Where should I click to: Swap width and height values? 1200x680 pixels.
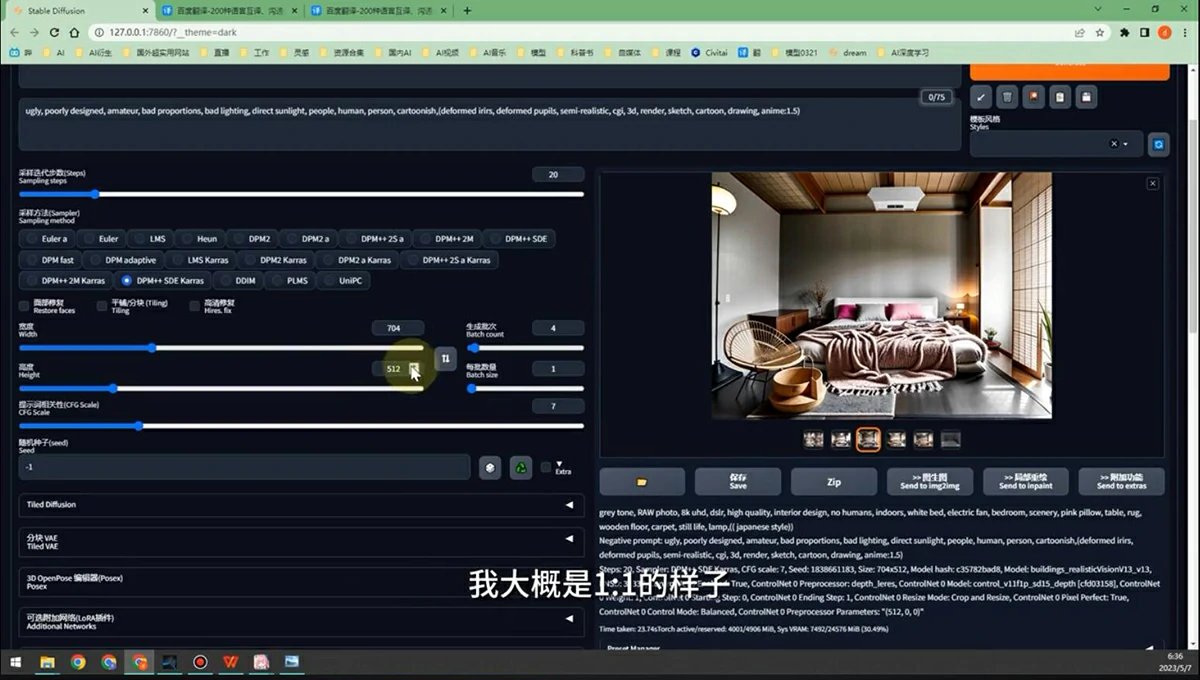point(446,358)
